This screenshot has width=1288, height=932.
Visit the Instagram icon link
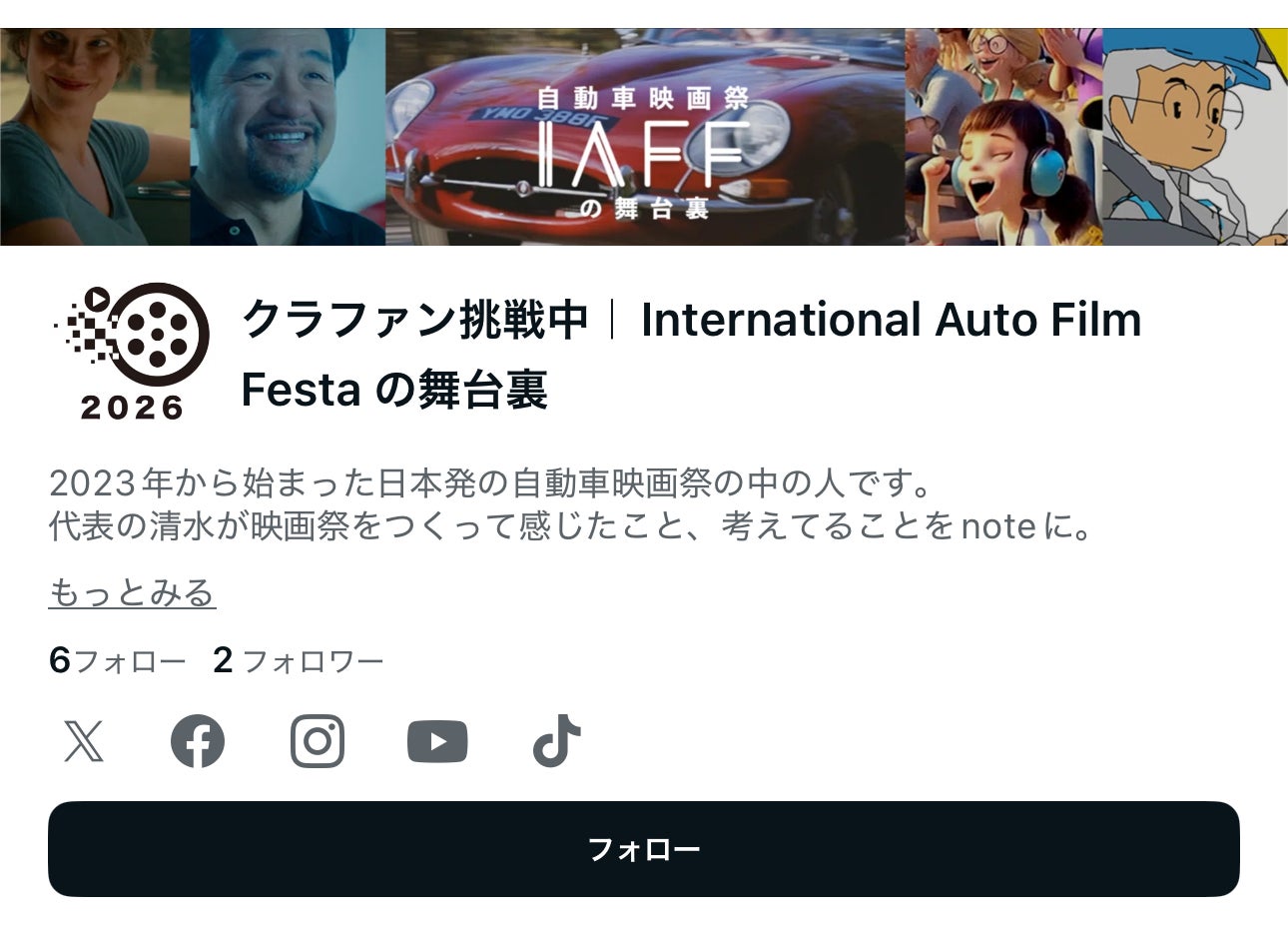coord(318,741)
